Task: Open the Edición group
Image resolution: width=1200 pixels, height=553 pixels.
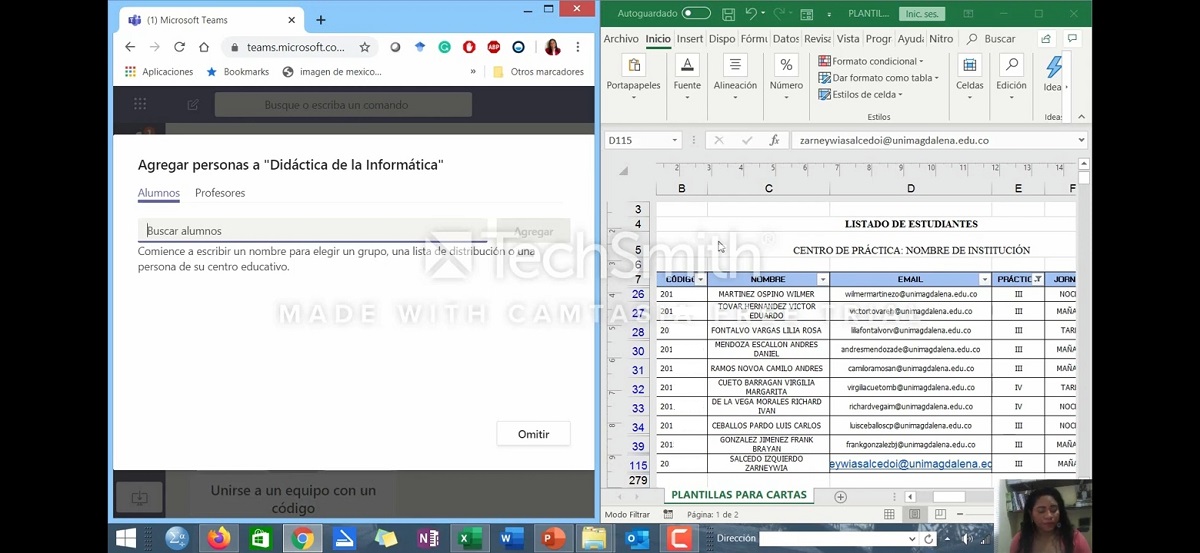Action: (x=1011, y=76)
